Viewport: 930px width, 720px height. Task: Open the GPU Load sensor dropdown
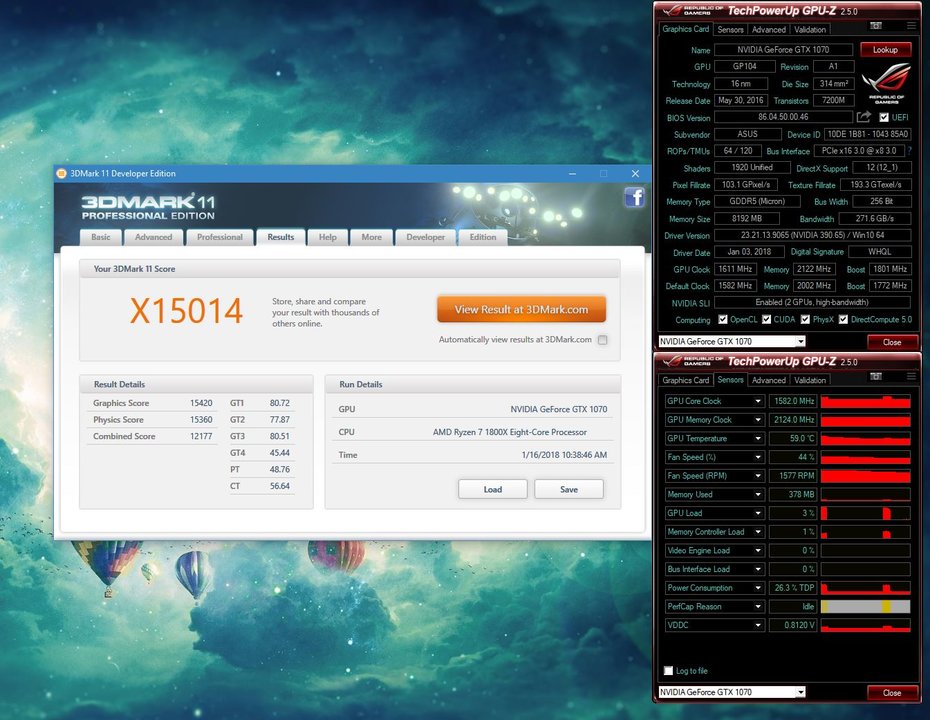757,513
